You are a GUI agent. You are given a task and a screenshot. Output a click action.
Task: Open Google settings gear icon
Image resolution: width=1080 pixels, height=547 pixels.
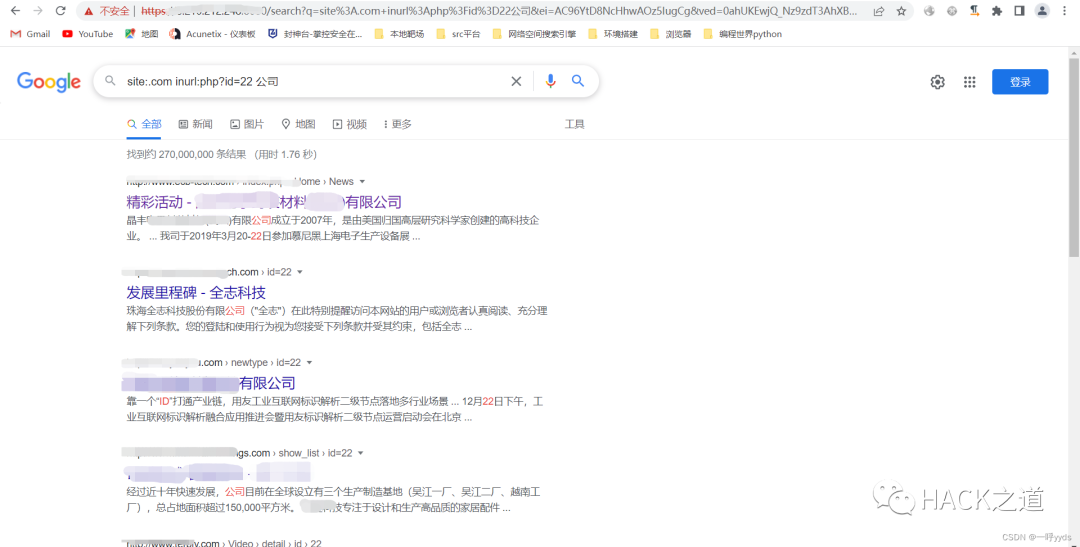click(x=937, y=82)
